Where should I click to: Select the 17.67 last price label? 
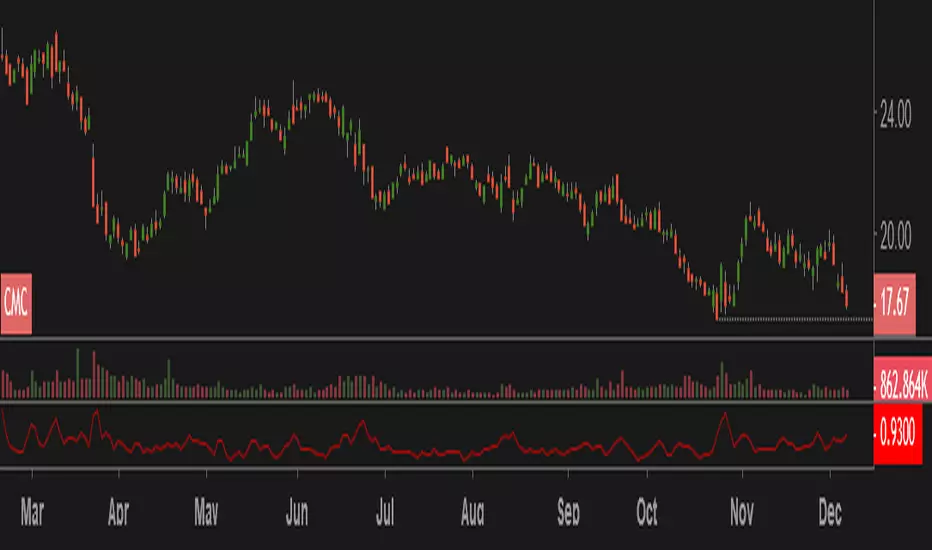pyautogui.click(x=895, y=303)
